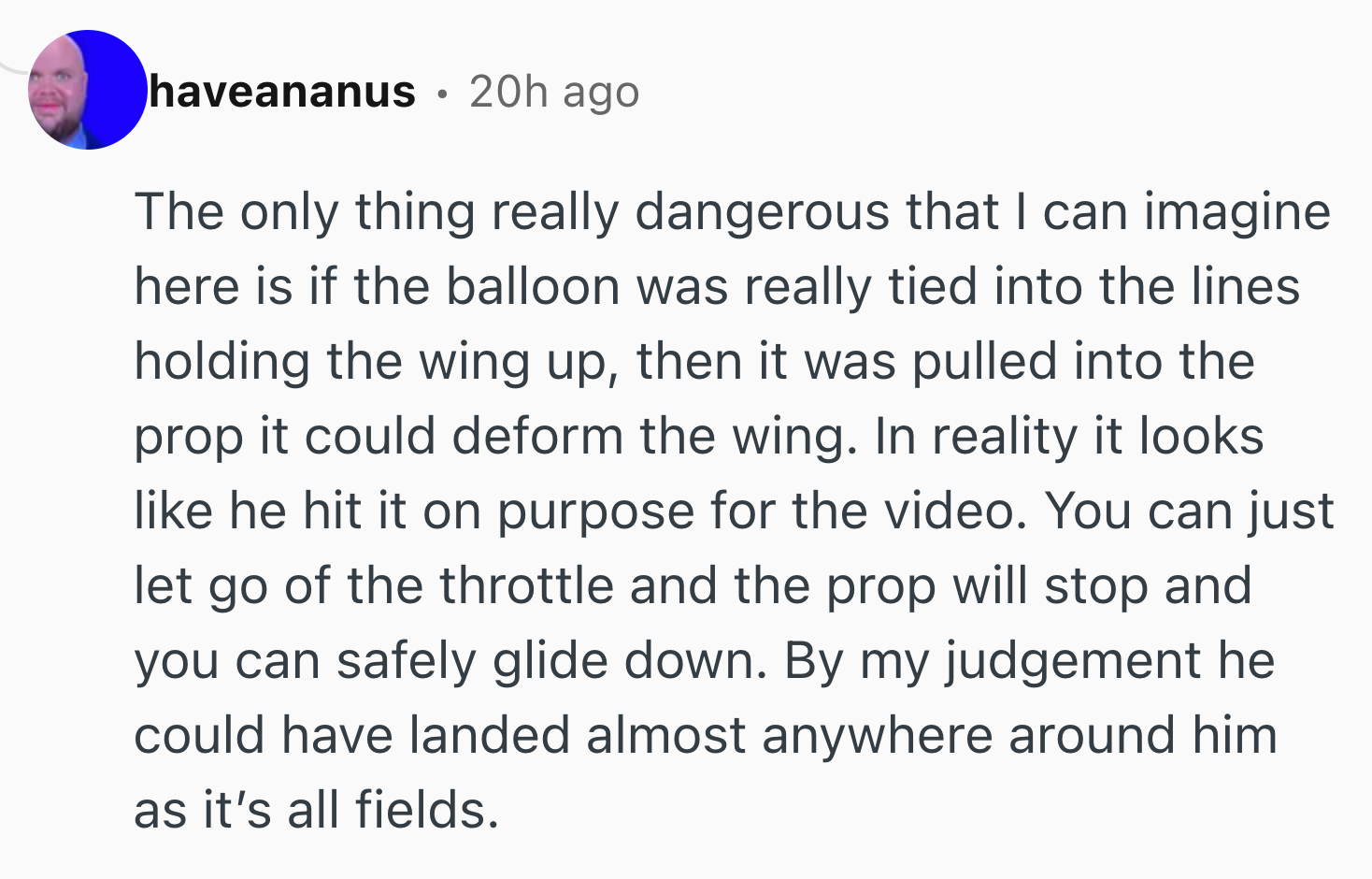Click the word 'balloon' in the comment

[x=533, y=286]
